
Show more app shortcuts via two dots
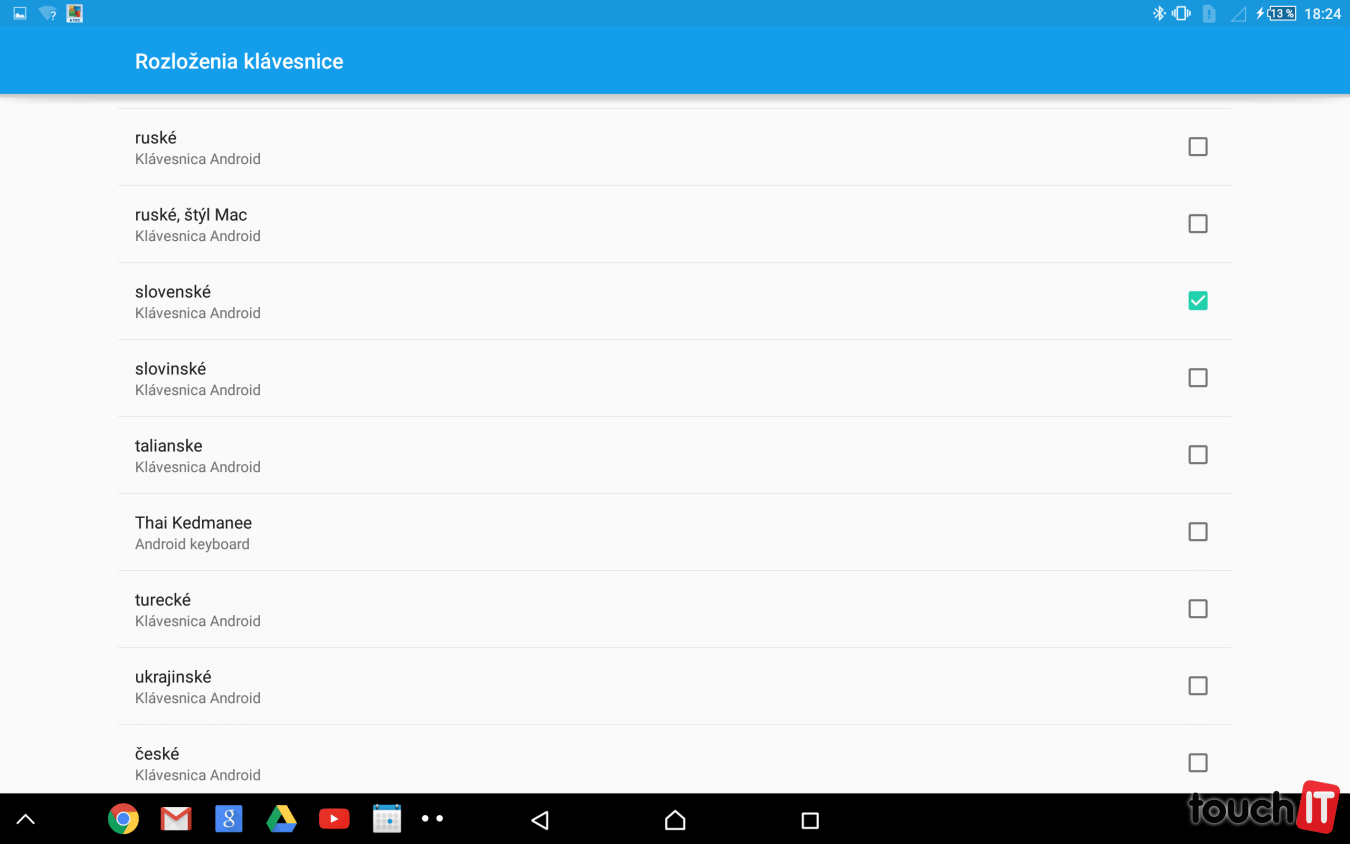(x=432, y=819)
